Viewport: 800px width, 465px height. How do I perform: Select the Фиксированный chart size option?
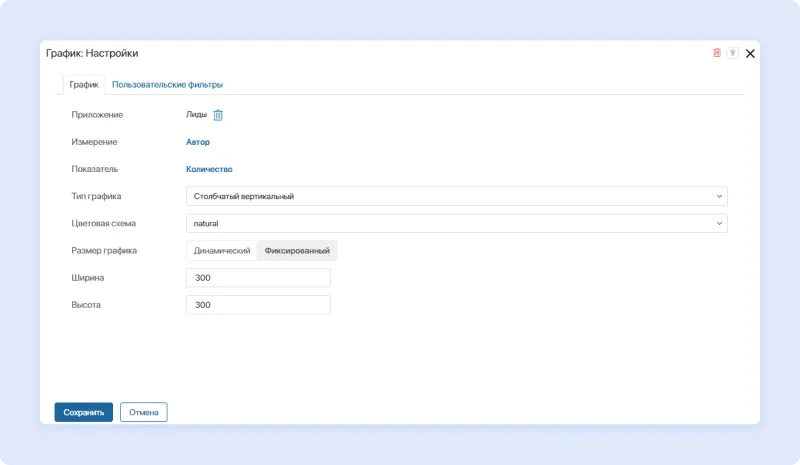[x=297, y=251]
